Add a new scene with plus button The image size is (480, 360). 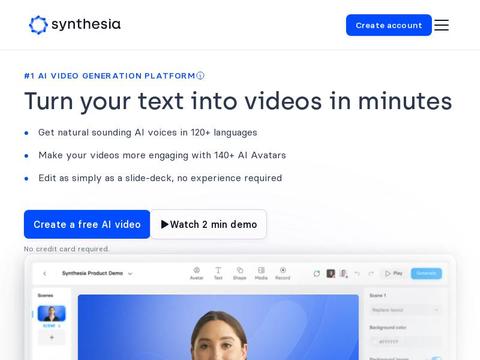tap(52, 338)
